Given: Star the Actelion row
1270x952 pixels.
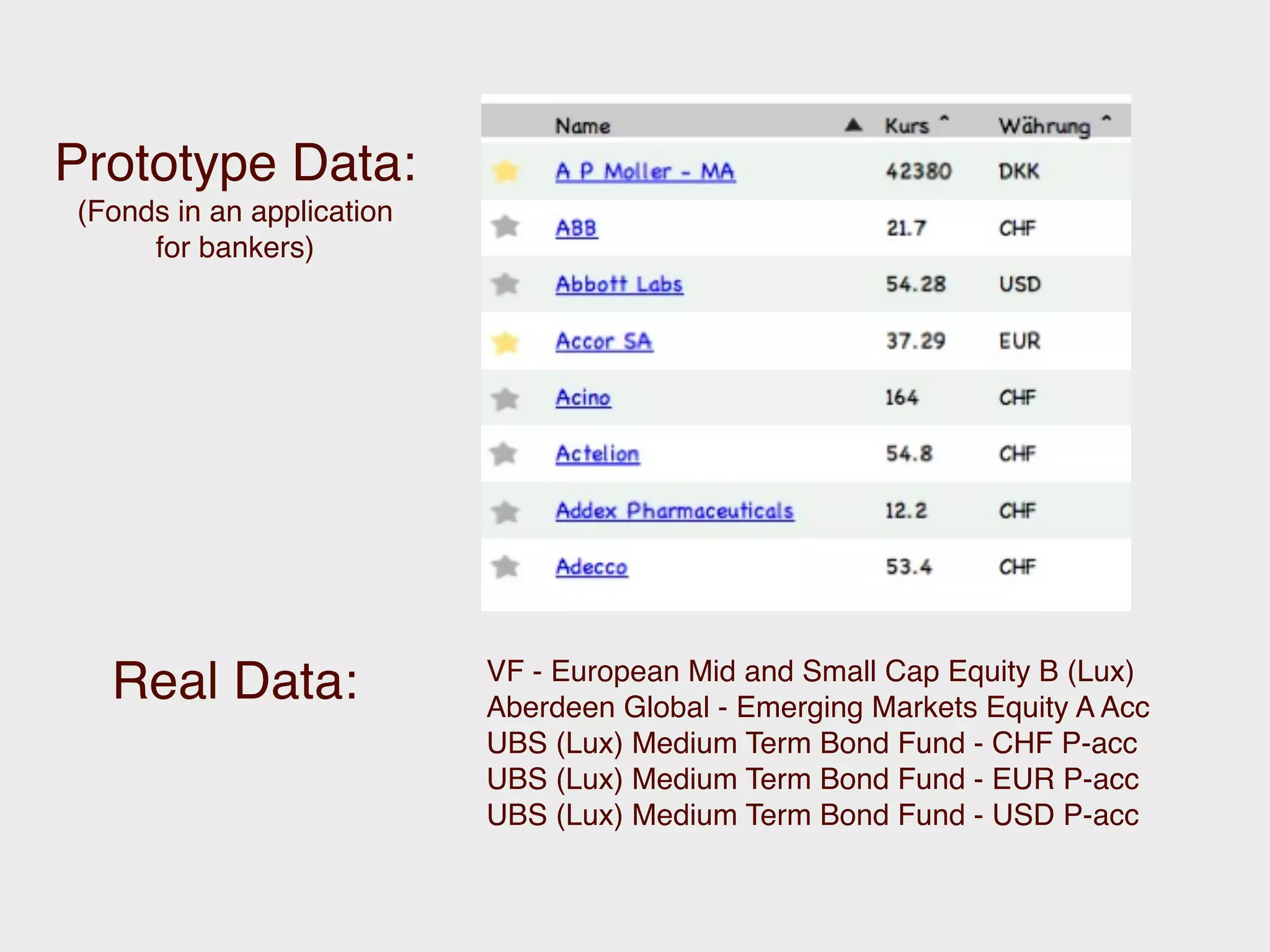Looking at the screenshot, I should [x=504, y=454].
